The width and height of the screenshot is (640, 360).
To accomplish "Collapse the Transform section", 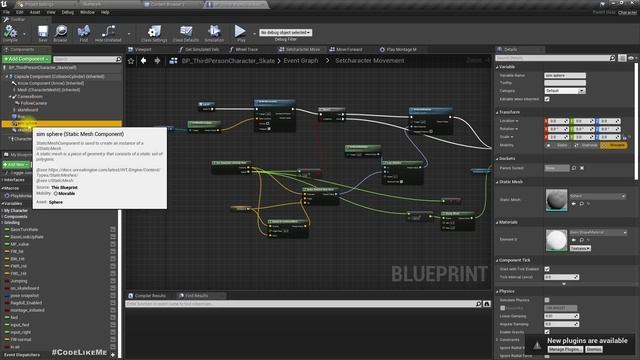I will coord(498,112).
